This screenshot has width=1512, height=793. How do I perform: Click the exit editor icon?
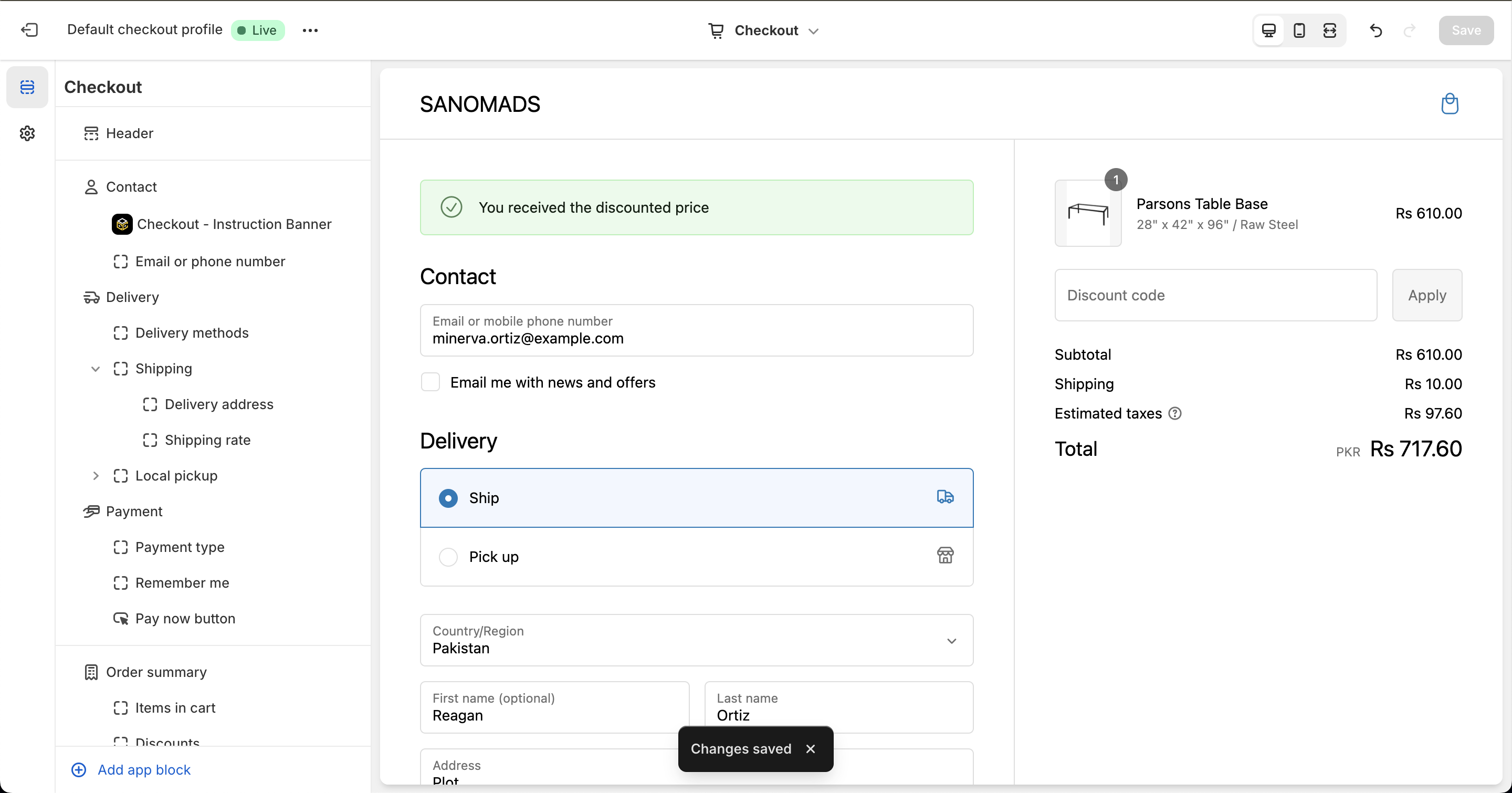pos(29,30)
